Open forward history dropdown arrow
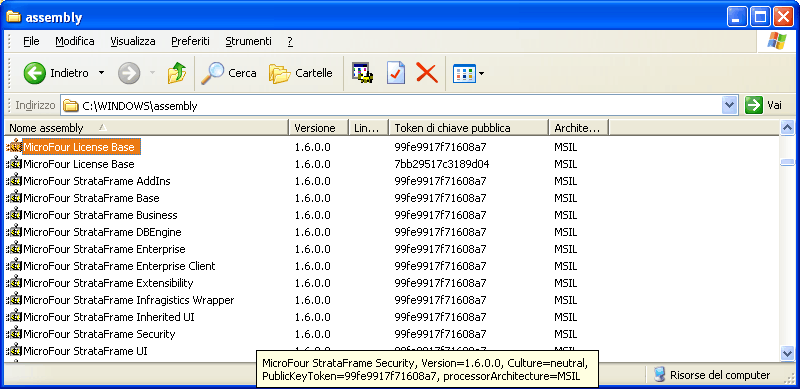This screenshot has width=800, height=389. (152, 73)
